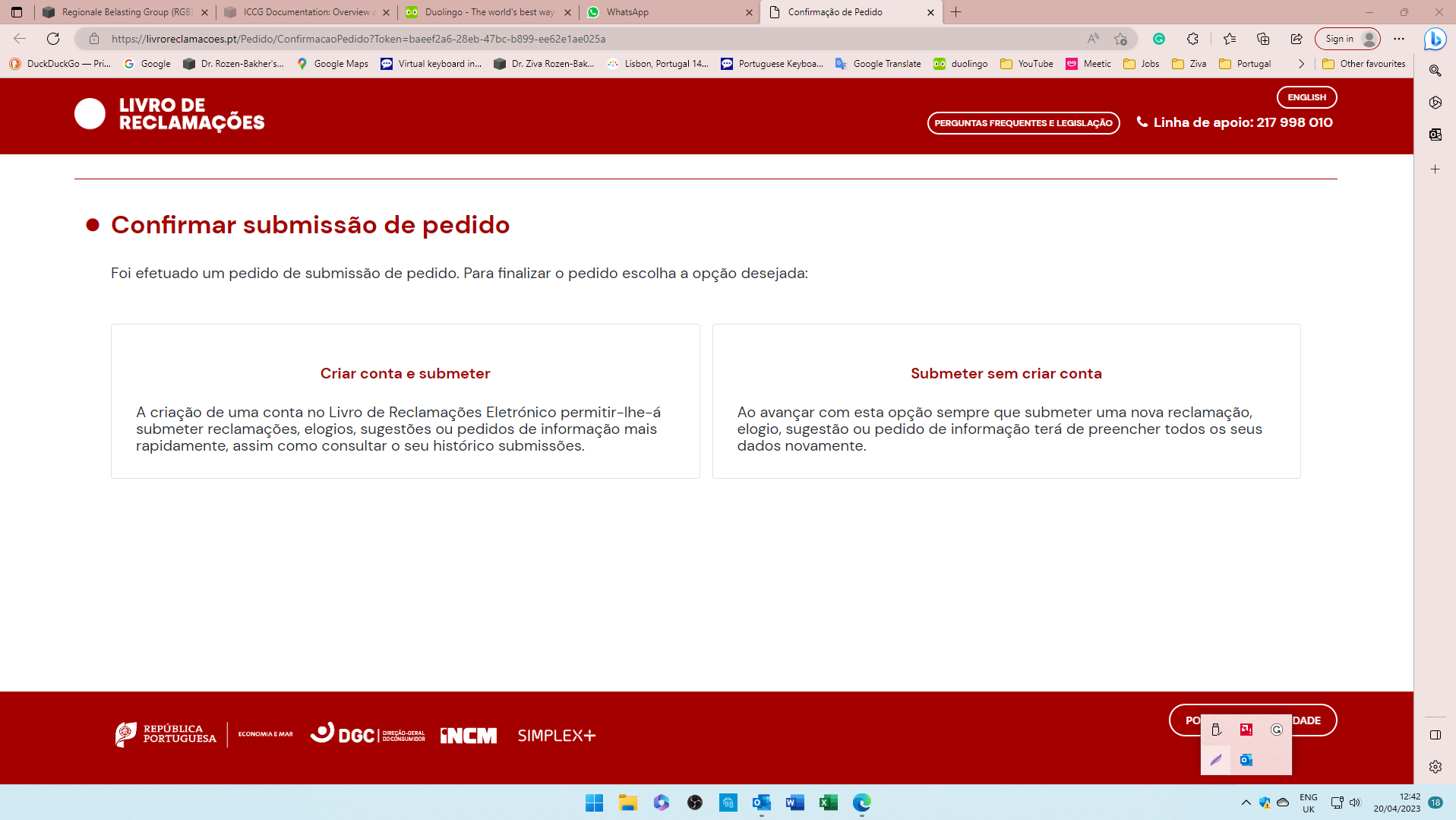
Task: Open File Explorer from the taskbar
Action: [628, 803]
